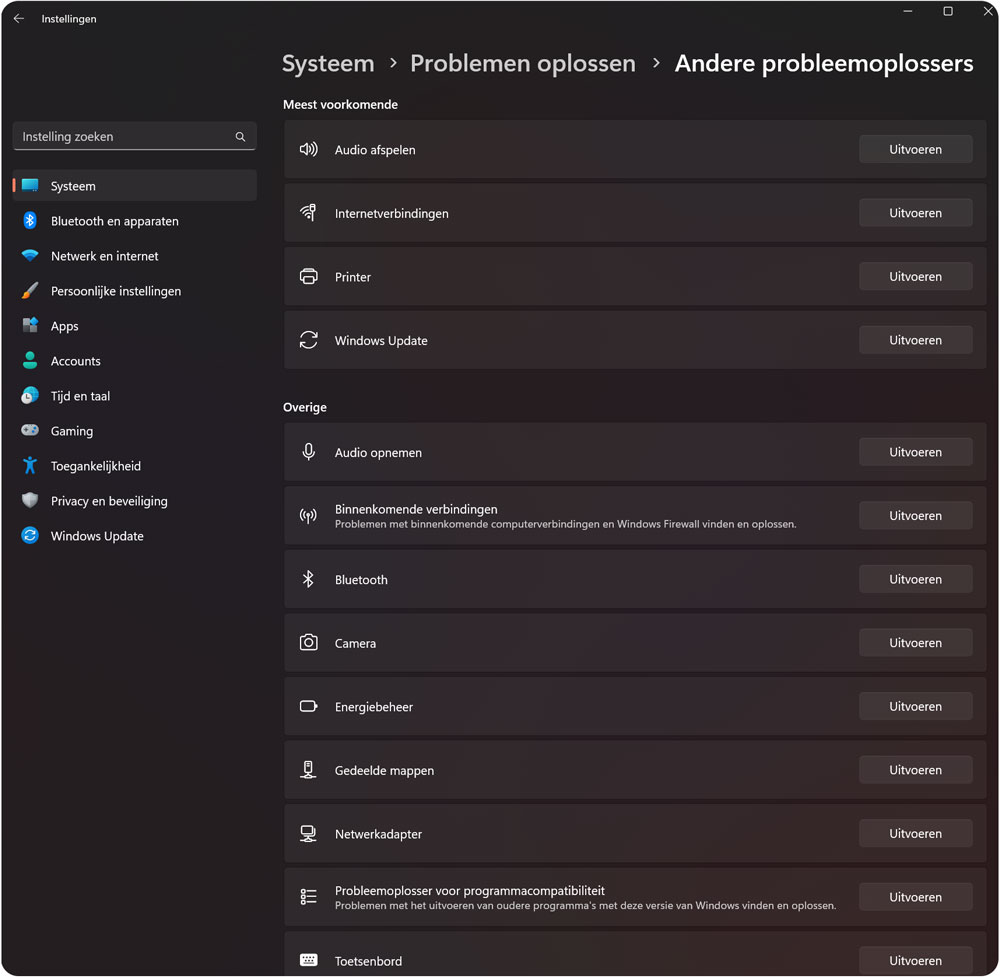Image resolution: width=1000 pixels, height=977 pixels.
Task: Navigate to Problemen oplossen breadcrumb
Action: (x=522, y=64)
